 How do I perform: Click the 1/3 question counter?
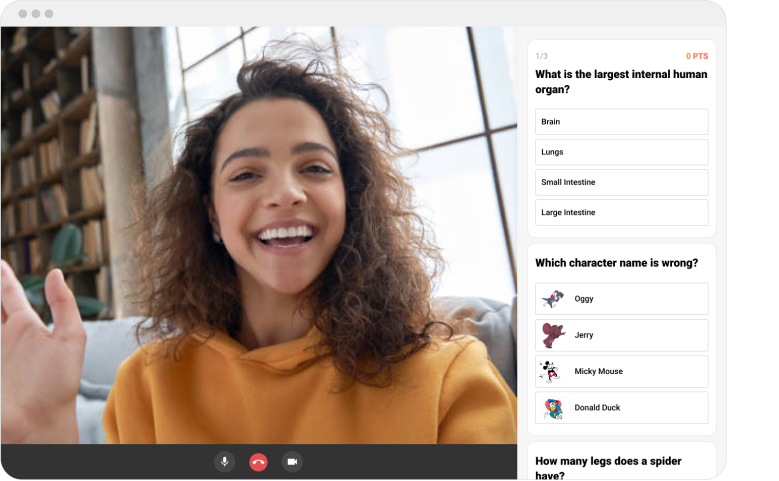point(541,56)
